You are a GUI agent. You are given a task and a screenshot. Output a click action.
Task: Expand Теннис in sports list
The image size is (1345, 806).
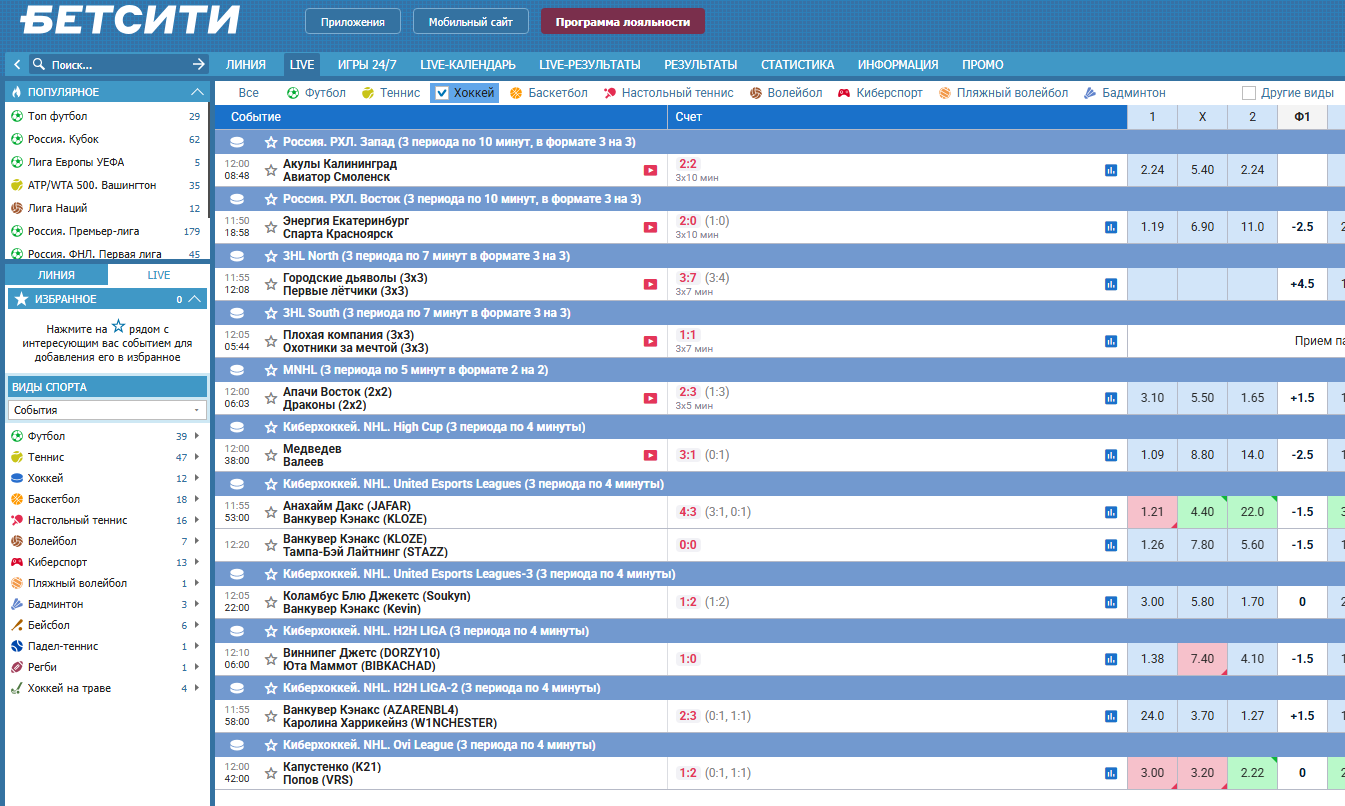pyautogui.click(x=197, y=457)
